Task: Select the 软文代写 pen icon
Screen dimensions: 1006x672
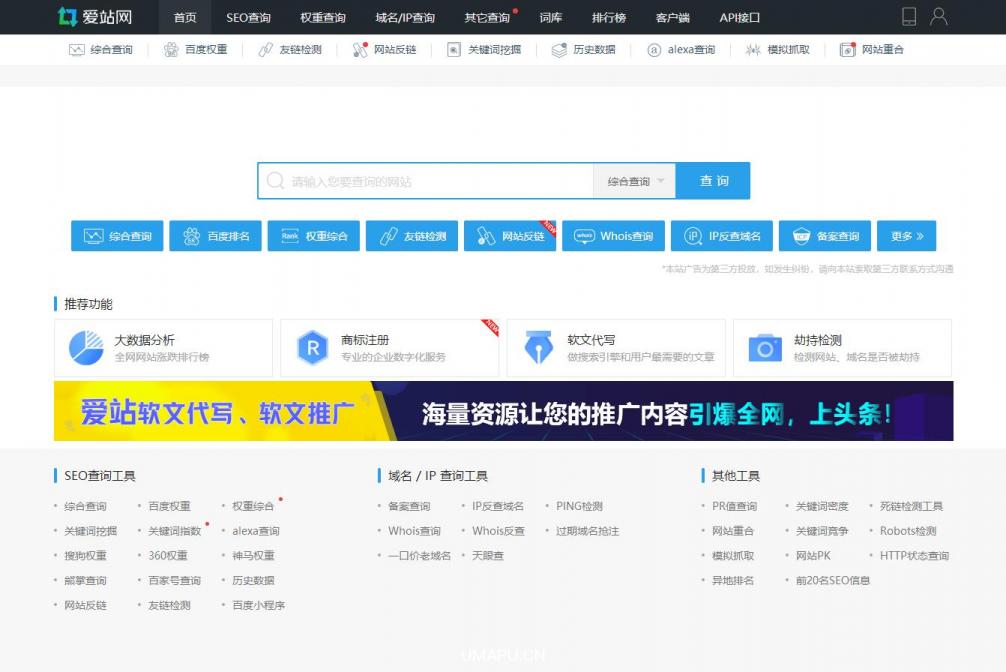Action: 540,345
